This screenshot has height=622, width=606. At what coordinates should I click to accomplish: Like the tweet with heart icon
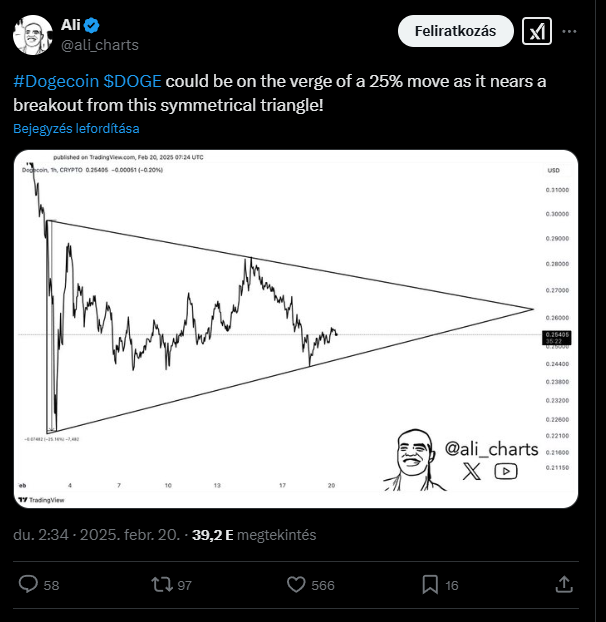click(x=296, y=584)
